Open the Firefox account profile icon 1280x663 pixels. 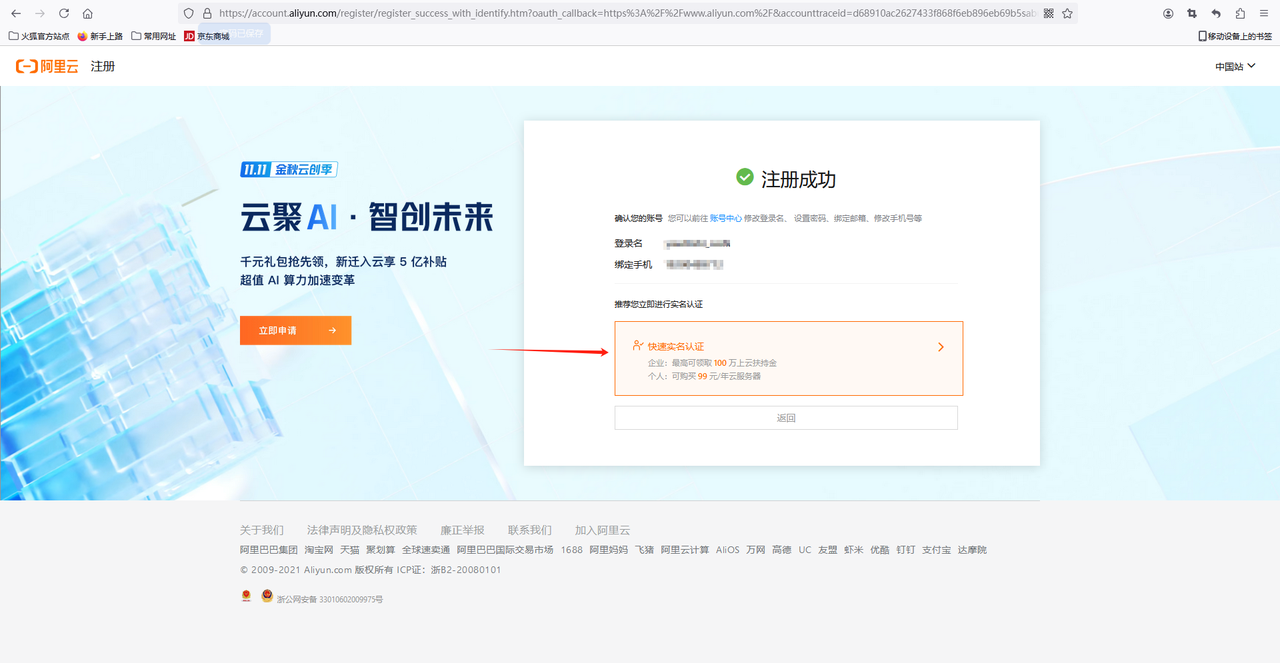[1168, 14]
